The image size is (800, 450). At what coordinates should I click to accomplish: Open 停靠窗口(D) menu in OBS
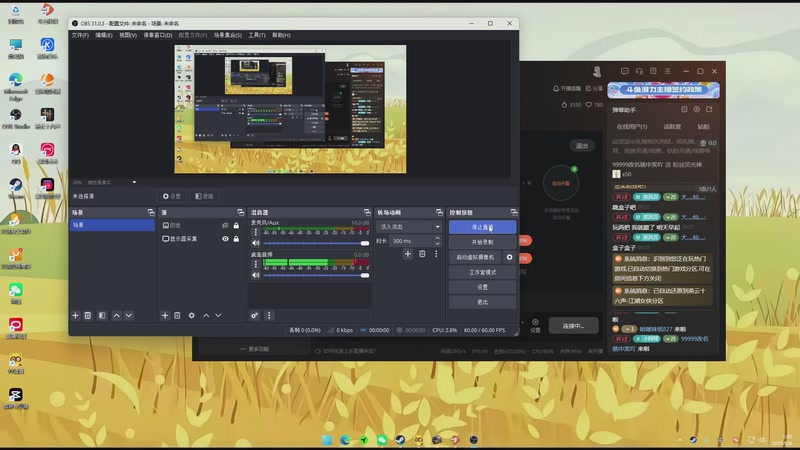(x=158, y=35)
